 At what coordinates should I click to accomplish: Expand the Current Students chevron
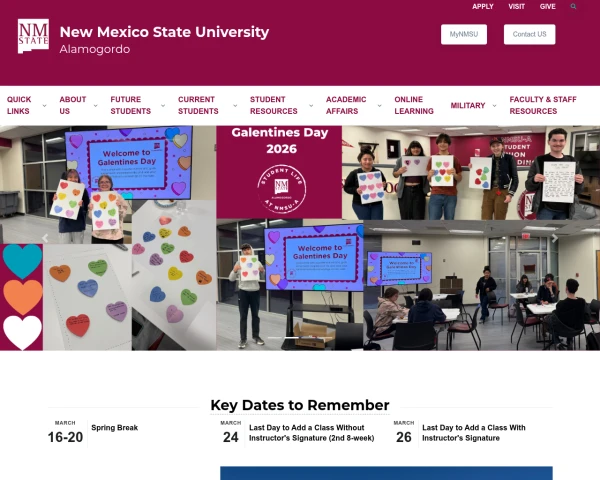(x=235, y=106)
